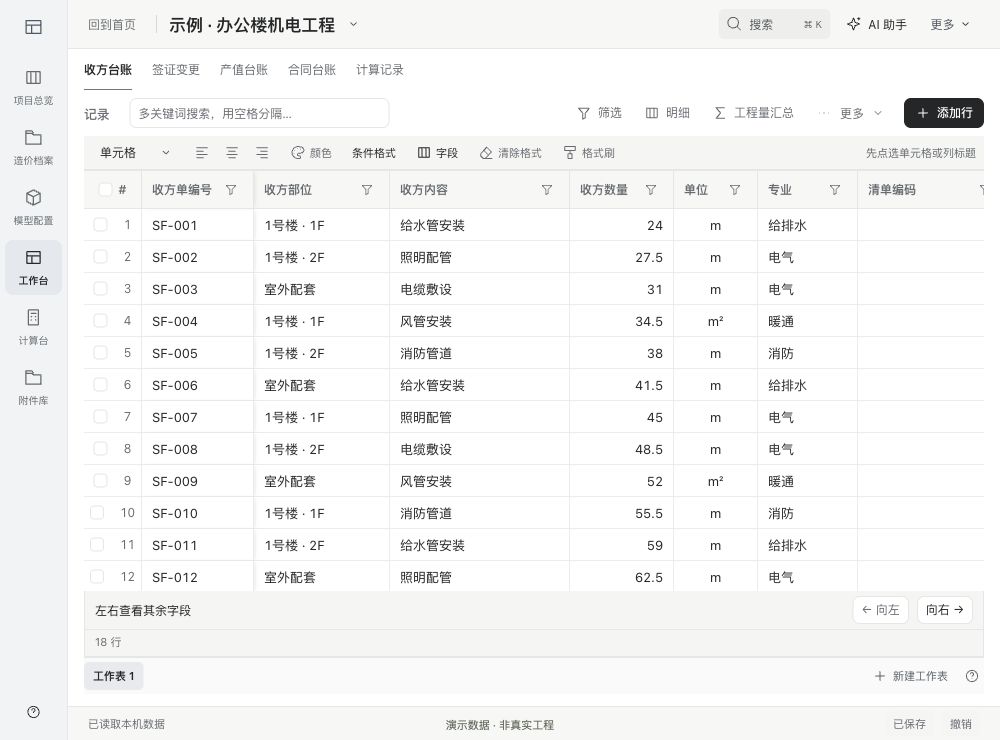Click the align left icon
This screenshot has width=1000, height=740.
(202, 152)
